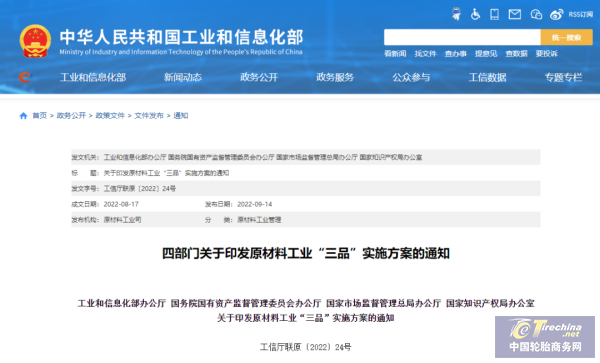Click the RSS订阅 link
600x363 pixels.
[580, 15]
